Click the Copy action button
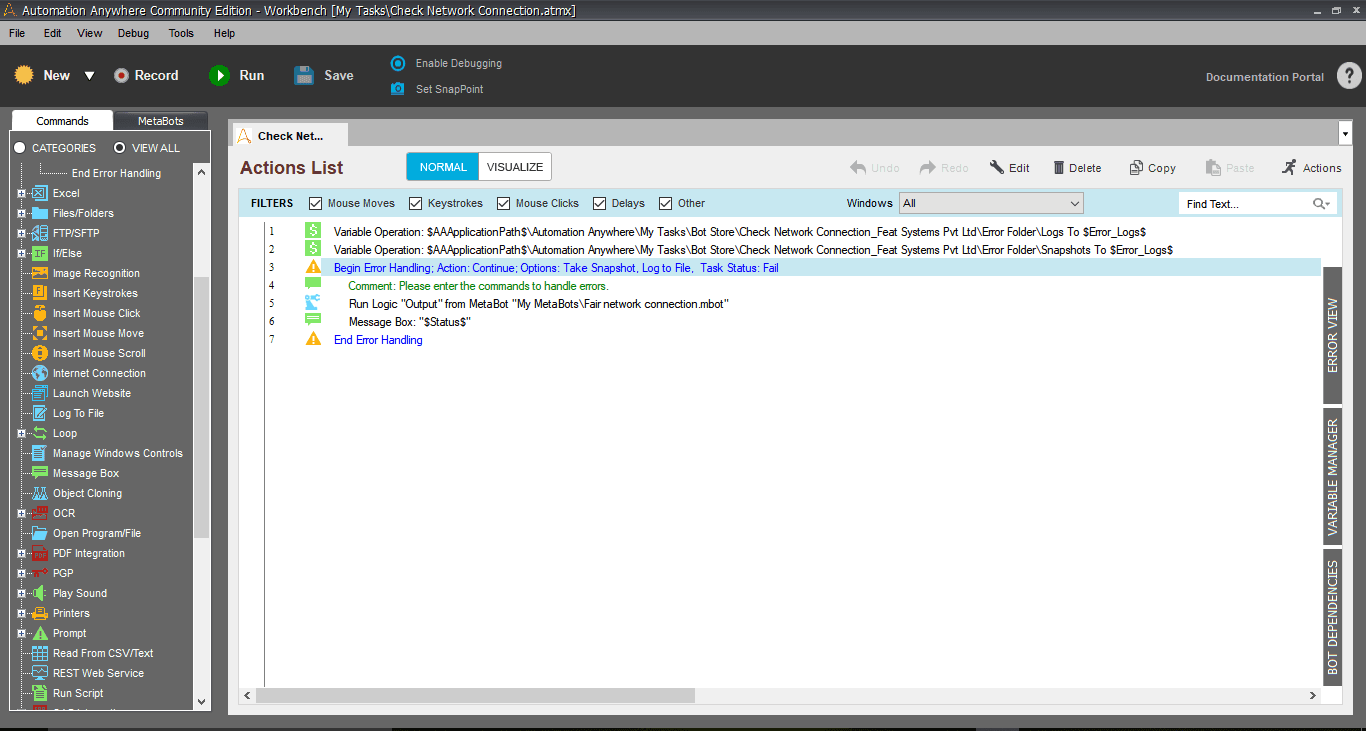The width and height of the screenshot is (1366, 731). coord(1152,168)
